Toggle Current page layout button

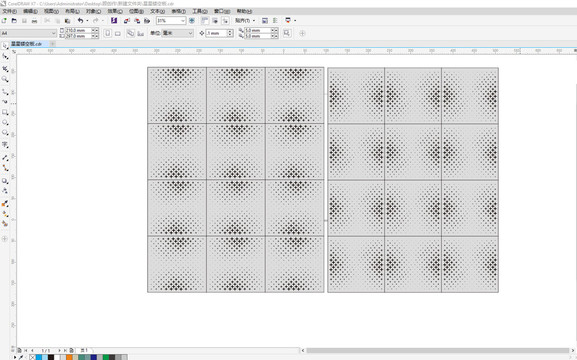[x=141, y=33]
